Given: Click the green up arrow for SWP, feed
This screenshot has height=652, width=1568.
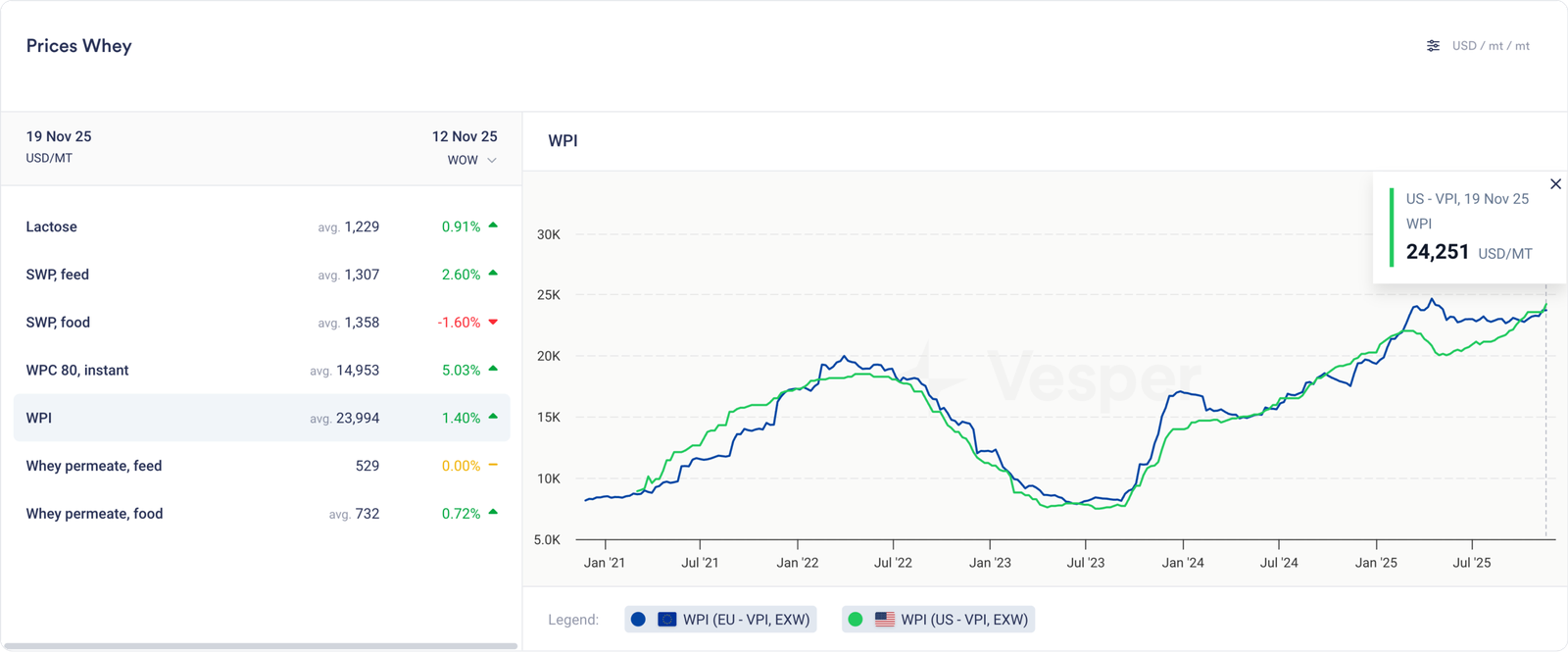Looking at the screenshot, I should (493, 274).
